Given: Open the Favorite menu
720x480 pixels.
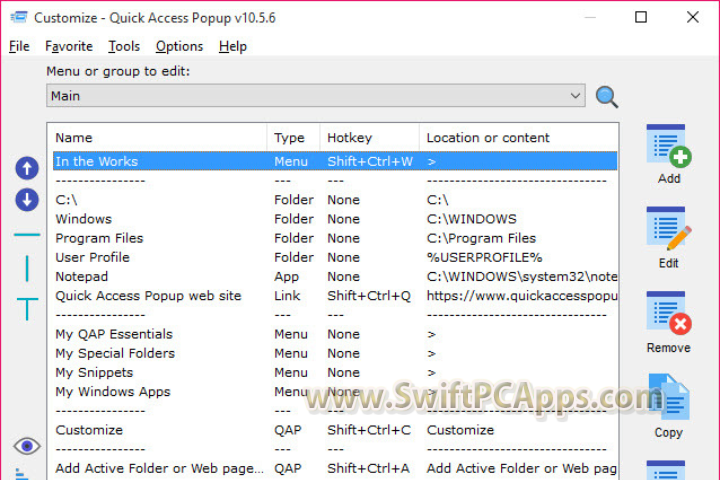Looking at the screenshot, I should tap(69, 46).
